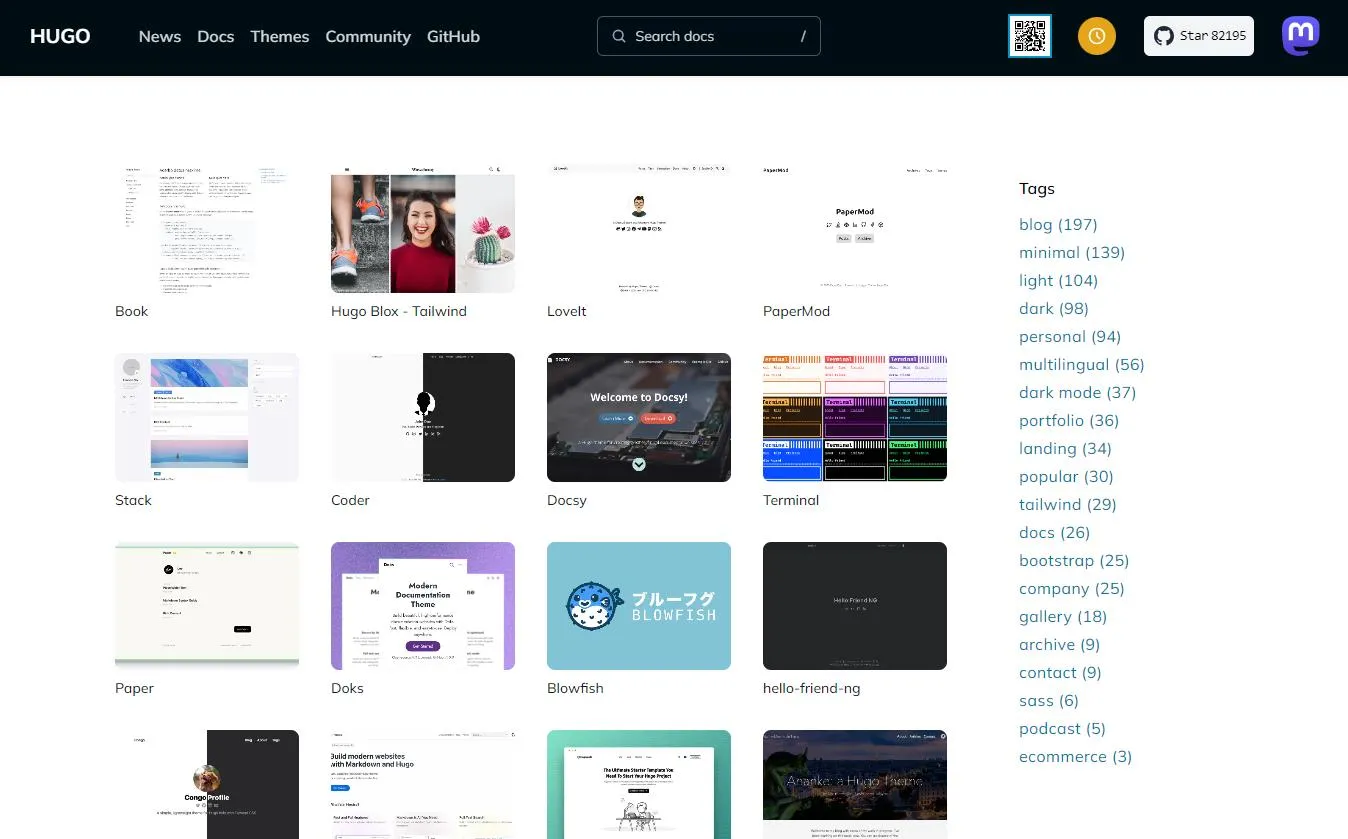Image resolution: width=1348 pixels, height=839 pixels.
Task: Filter by gallery (18) tag
Action: 1063,616
